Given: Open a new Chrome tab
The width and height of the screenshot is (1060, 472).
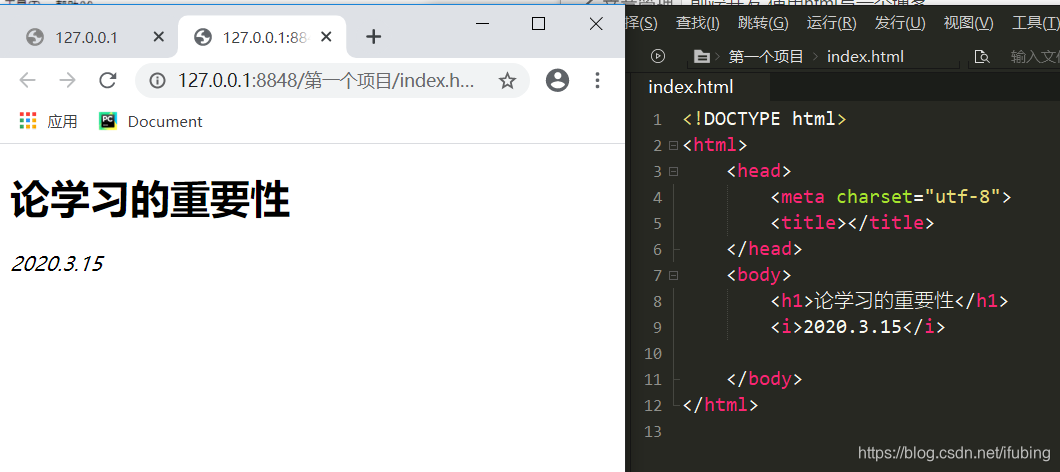Looking at the screenshot, I should tap(373, 37).
